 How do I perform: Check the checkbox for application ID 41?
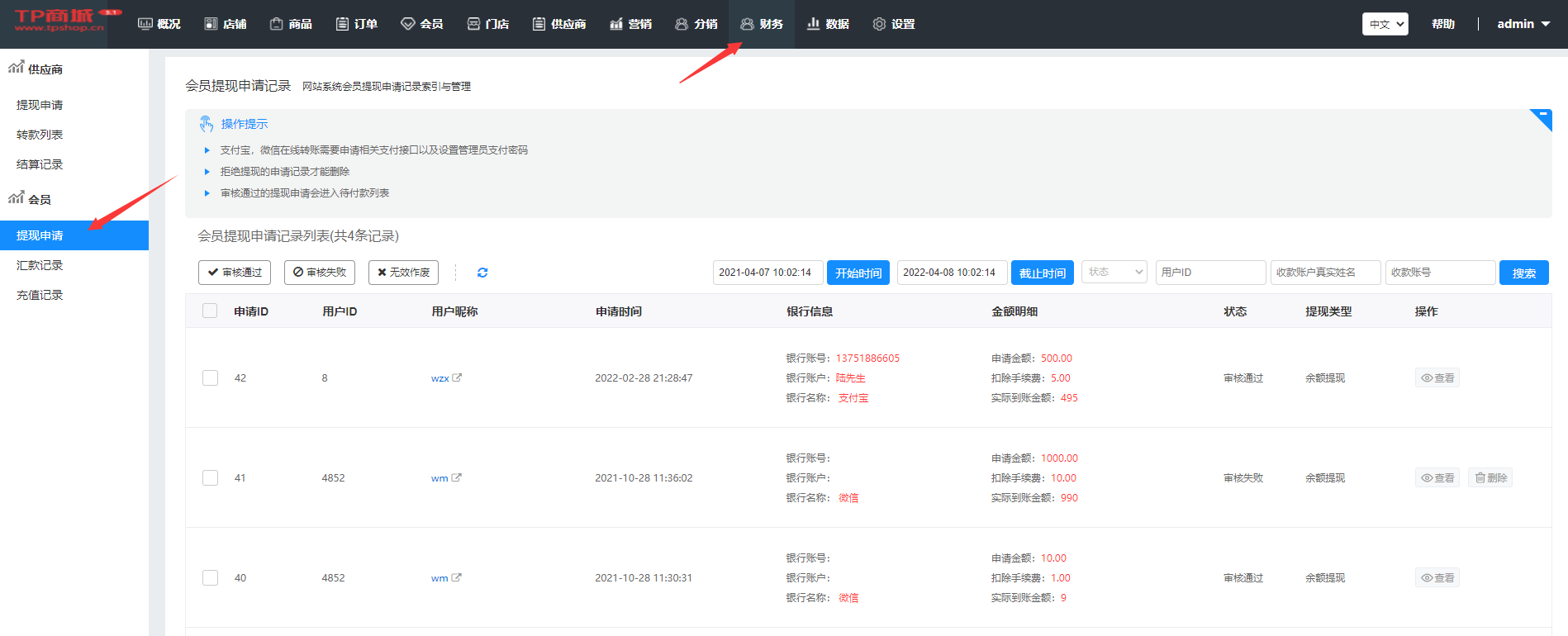210,477
